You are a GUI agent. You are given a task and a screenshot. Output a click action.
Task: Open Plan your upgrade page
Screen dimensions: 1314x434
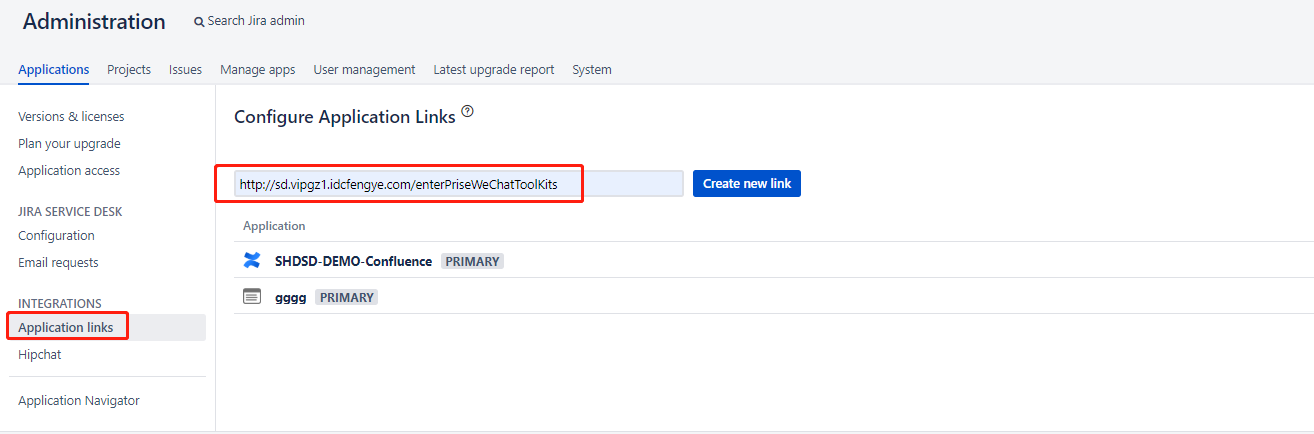[x=69, y=144]
